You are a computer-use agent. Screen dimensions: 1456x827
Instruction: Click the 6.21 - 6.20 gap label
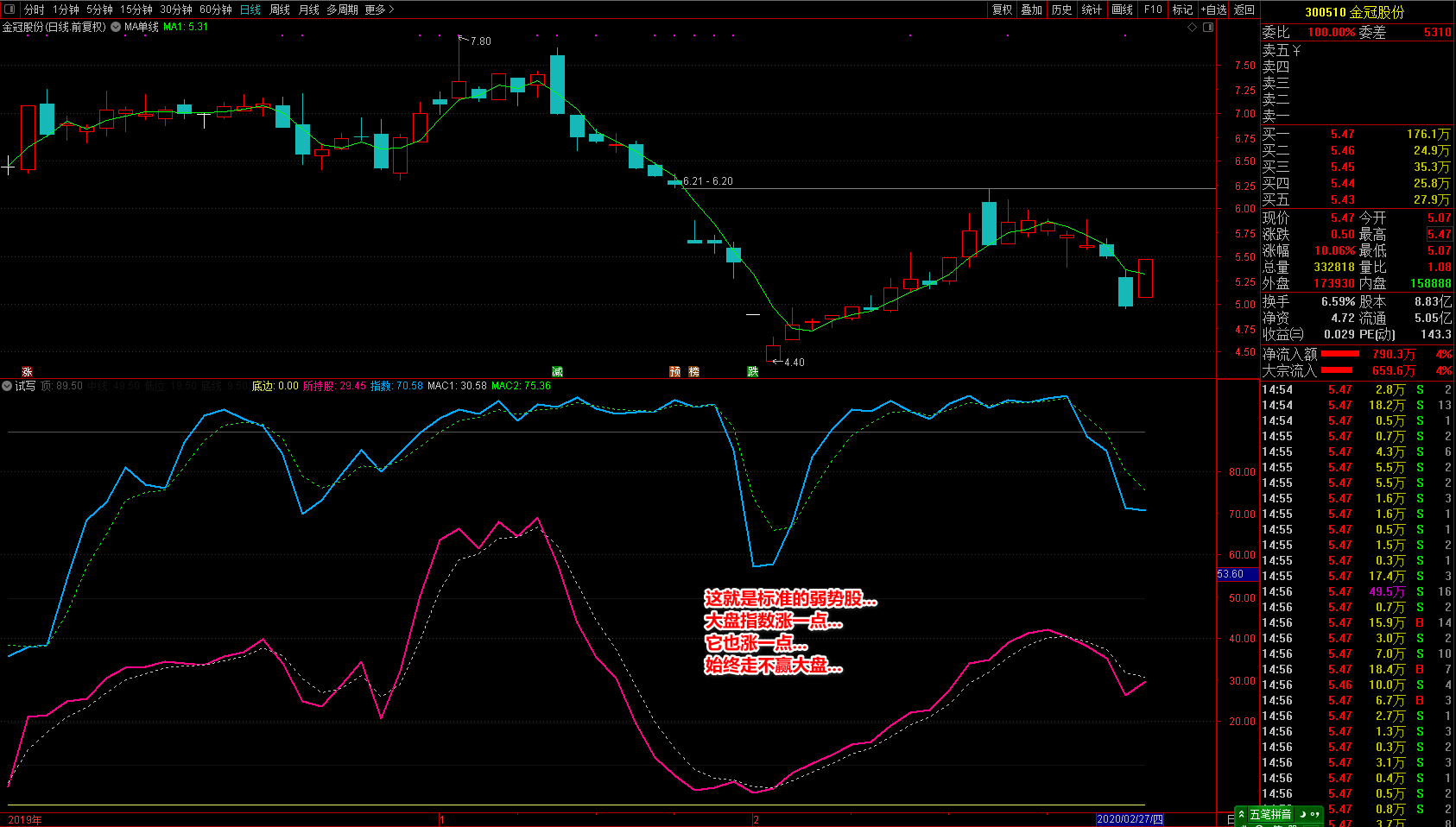tap(708, 181)
